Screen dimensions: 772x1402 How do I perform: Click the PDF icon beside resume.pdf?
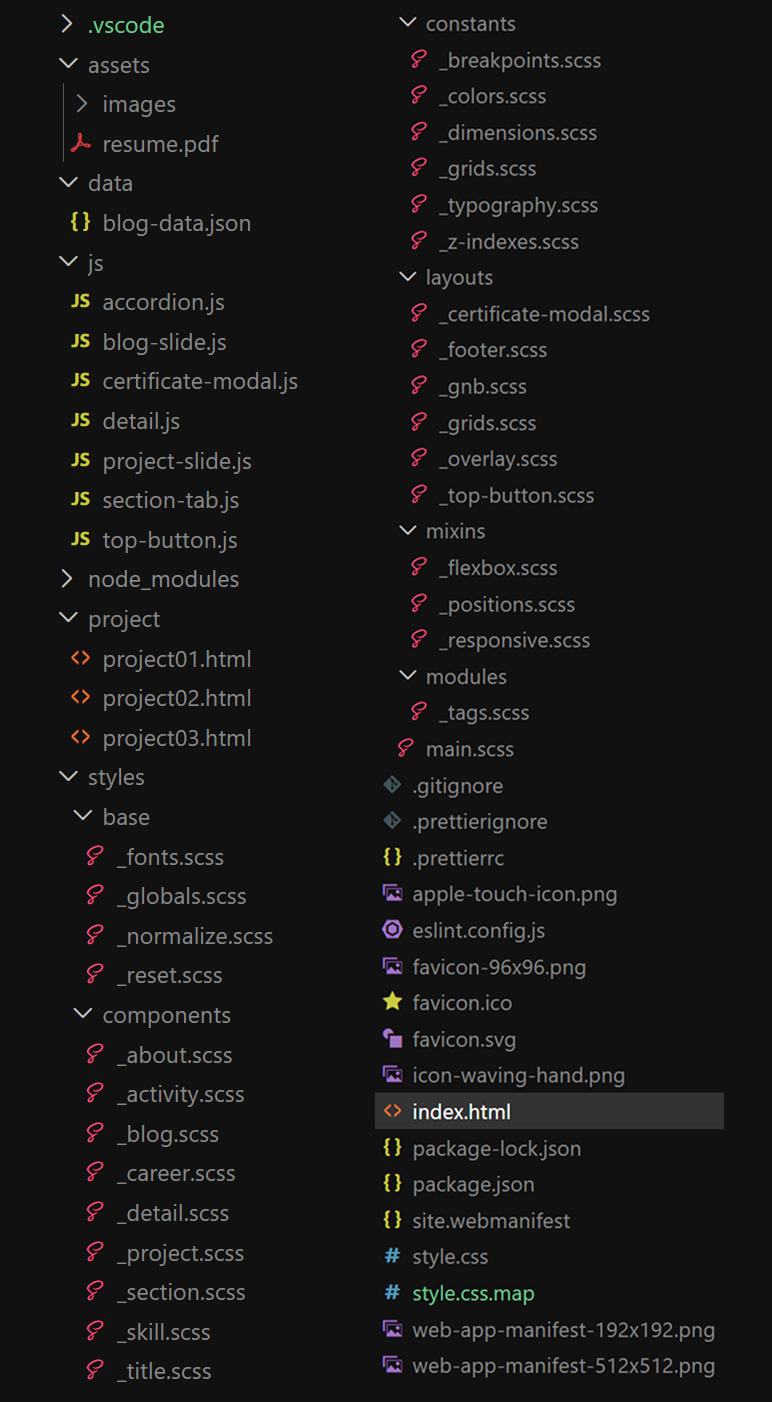[x=81, y=143]
